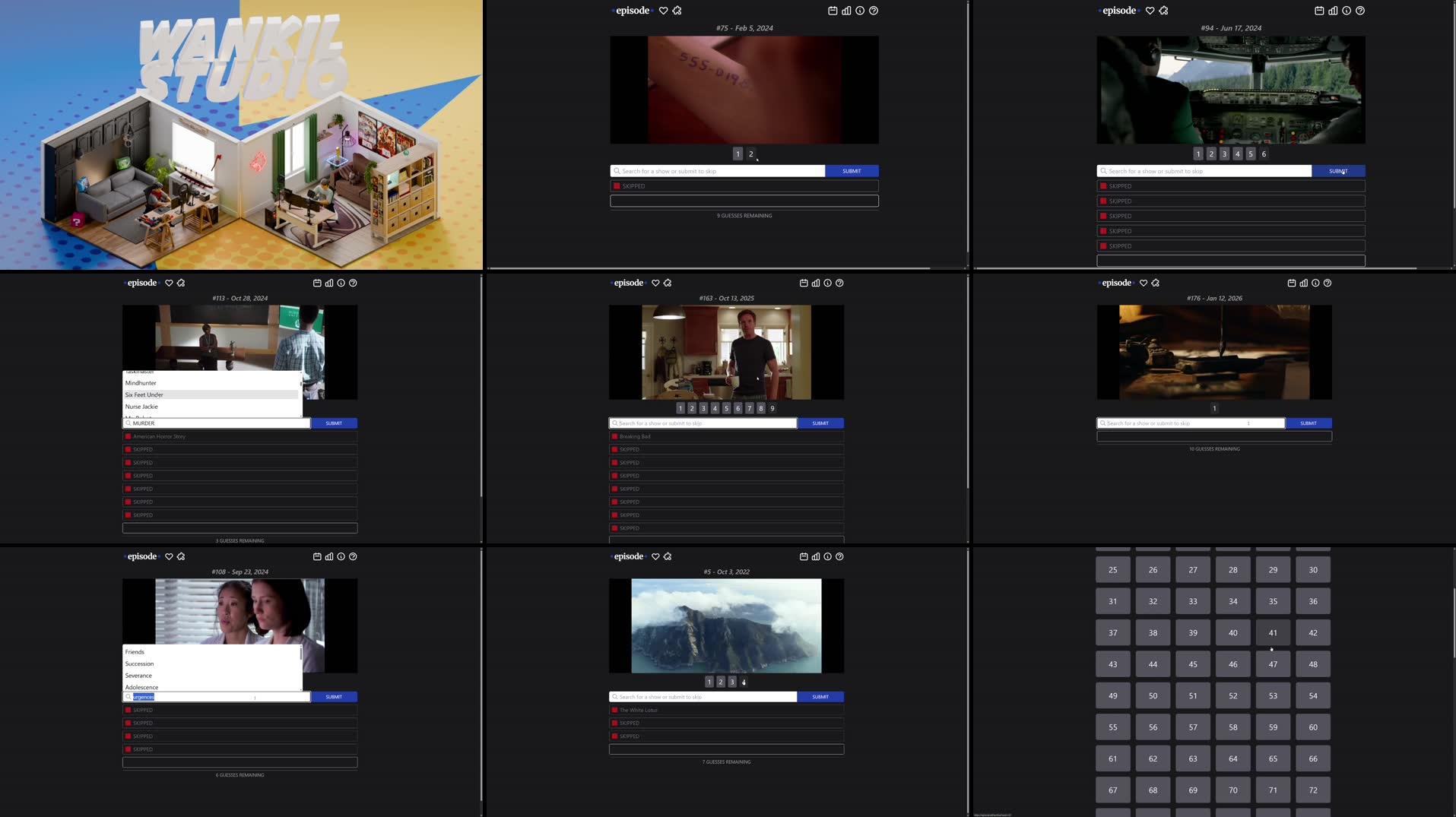Activate frame 9 on episode #163
Viewport: 1456px width, 817px height.
pyautogui.click(x=771, y=407)
